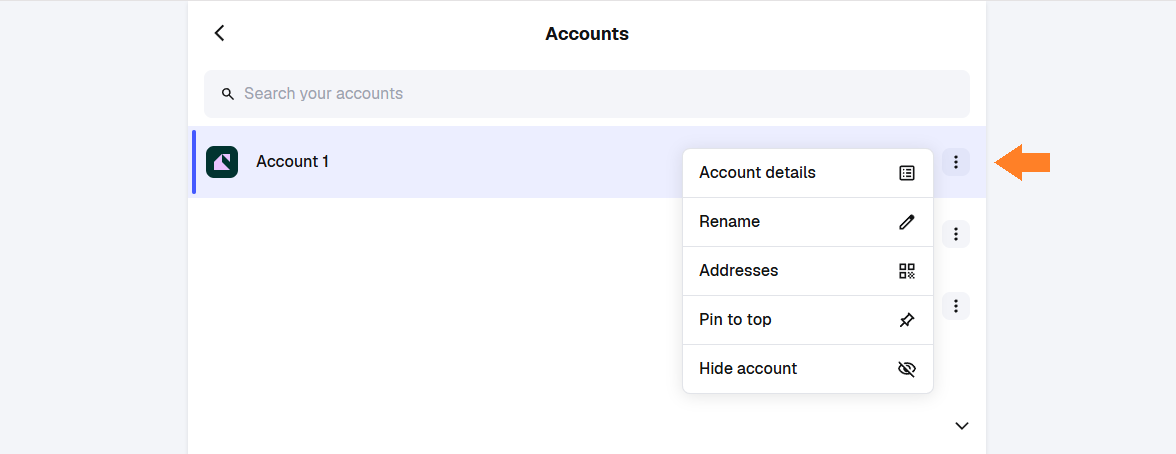
Task: Click the Rename pencil icon
Action: pyautogui.click(x=907, y=222)
